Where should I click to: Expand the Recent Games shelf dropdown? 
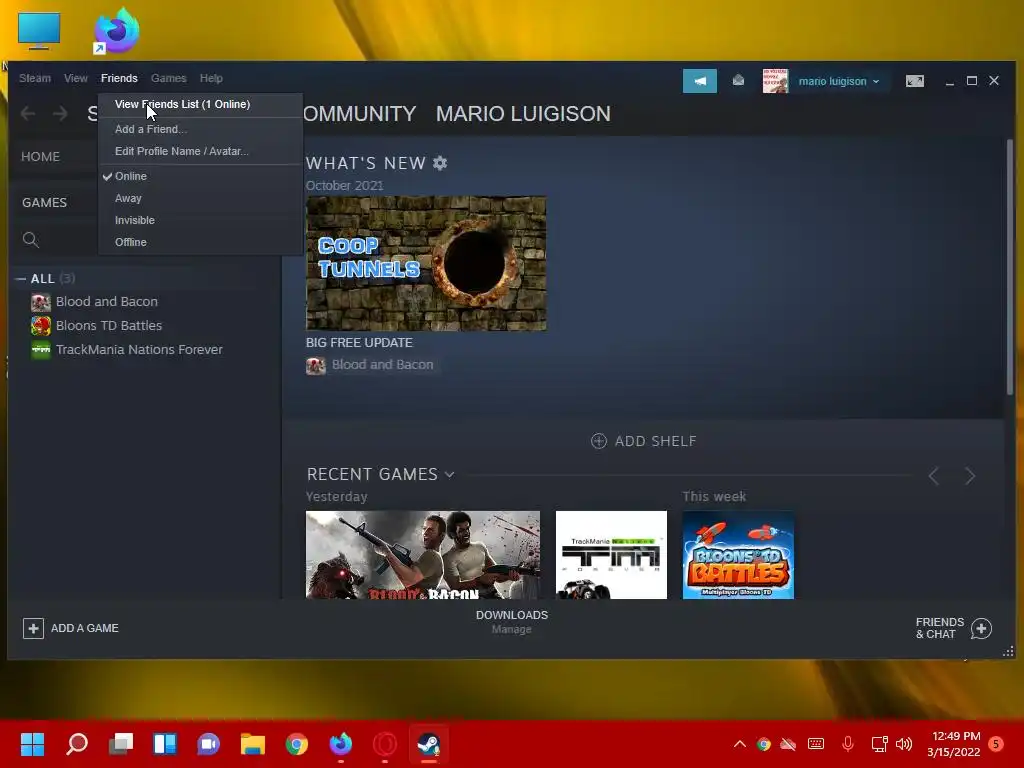(x=449, y=475)
